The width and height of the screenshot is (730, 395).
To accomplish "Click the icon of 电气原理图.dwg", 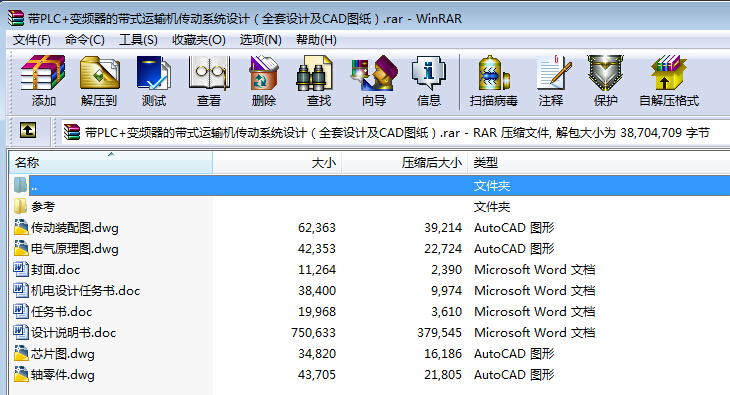I will [21, 248].
